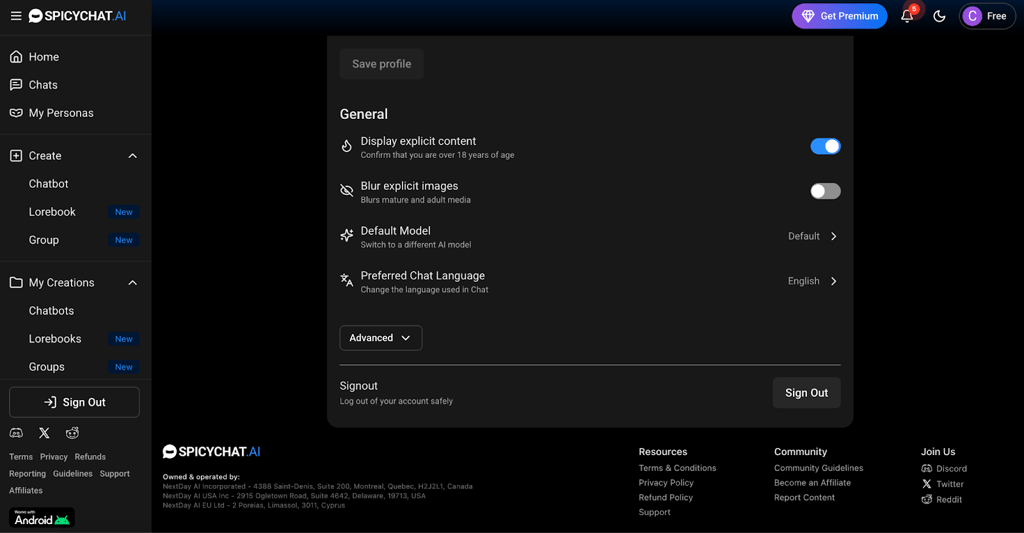Open Support link in sidebar footer
Viewport: 1024px width, 533px height.
(x=115, y=474)
